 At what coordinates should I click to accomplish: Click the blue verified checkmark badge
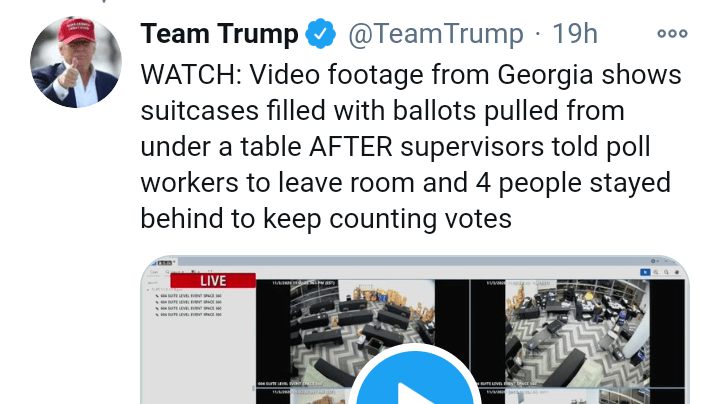321,34
